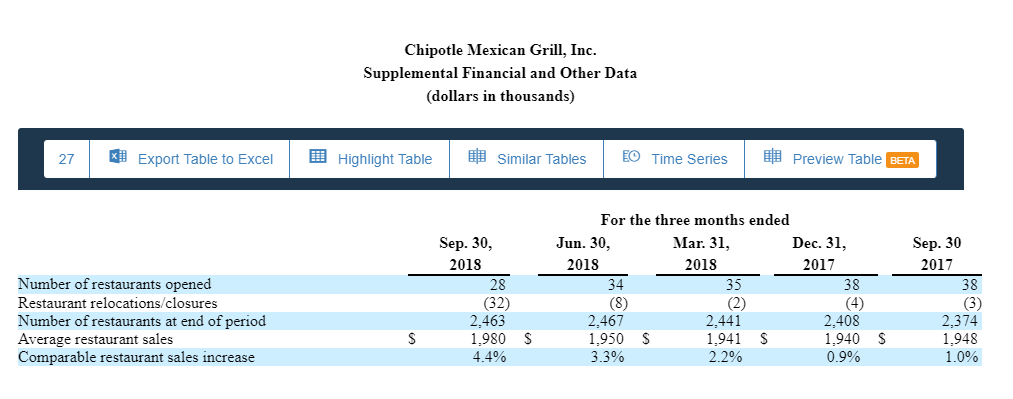The height and width of the screenshot is (399, 1013).
Task: Click the 2,463 restaurants count cell
Action: [490, 321]
